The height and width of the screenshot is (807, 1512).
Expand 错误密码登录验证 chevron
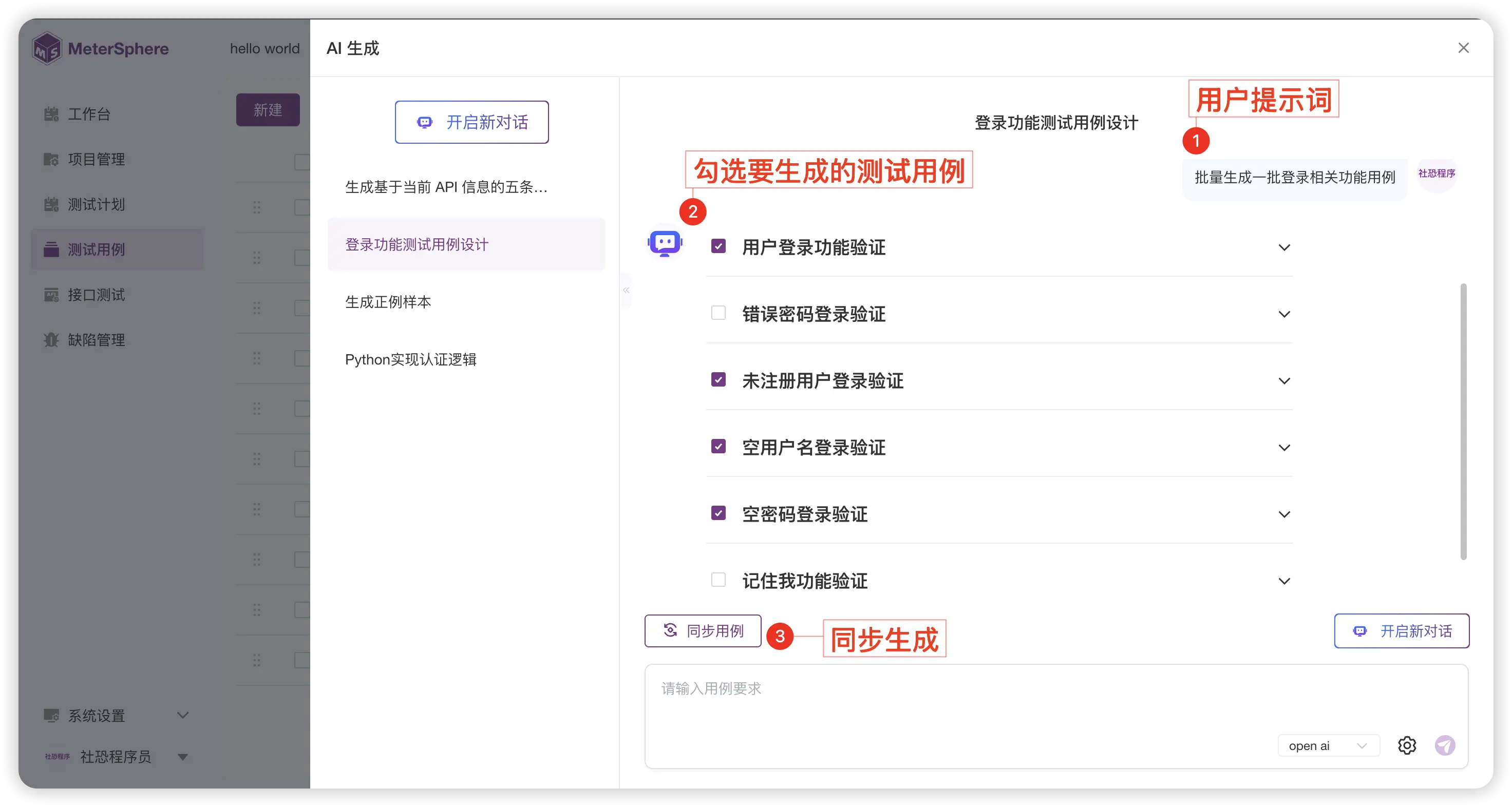1284,314
